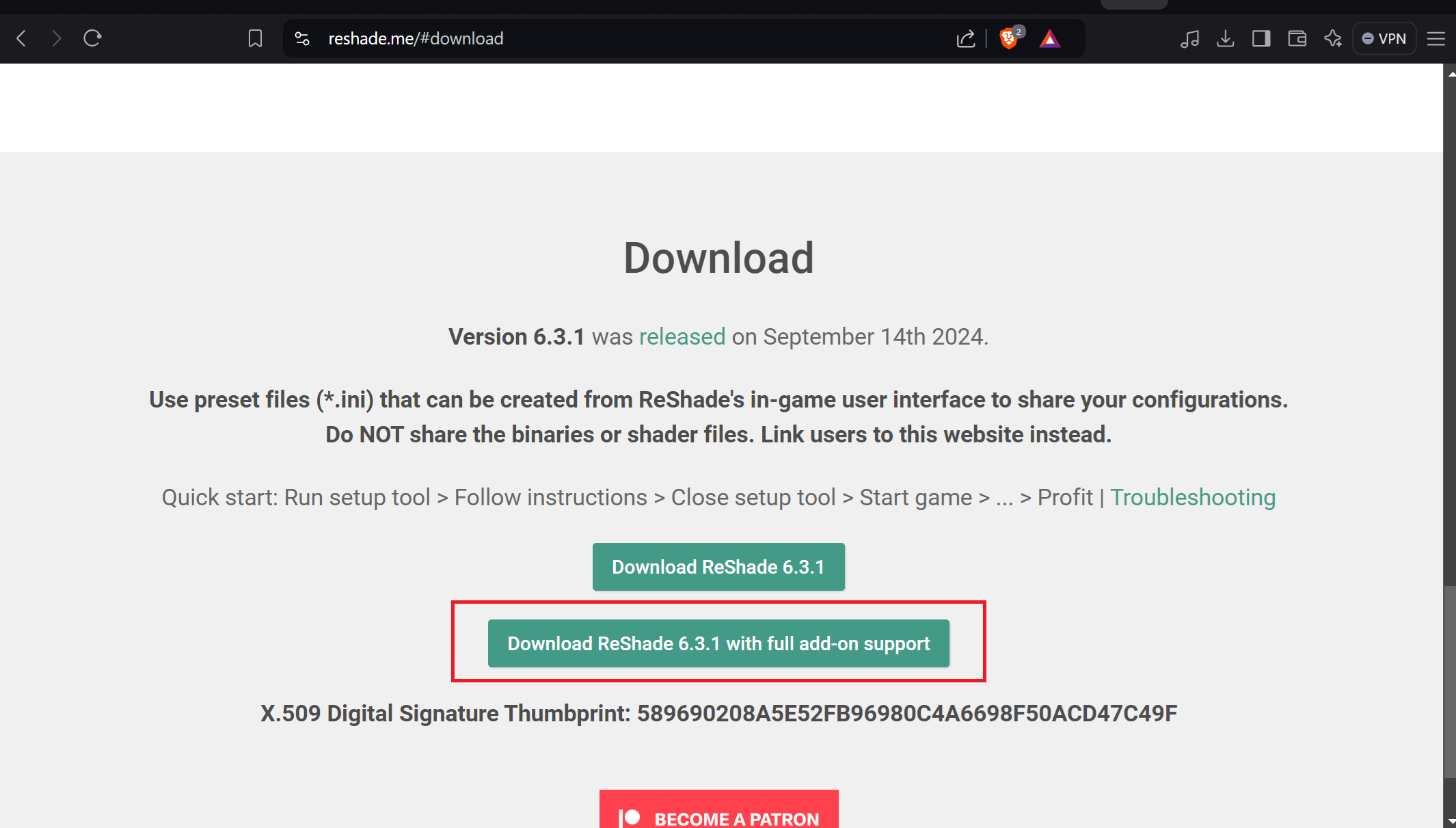Download ReShade 6.3.1 with full add-on support
1456x828 pixels.
click(718, 643)
